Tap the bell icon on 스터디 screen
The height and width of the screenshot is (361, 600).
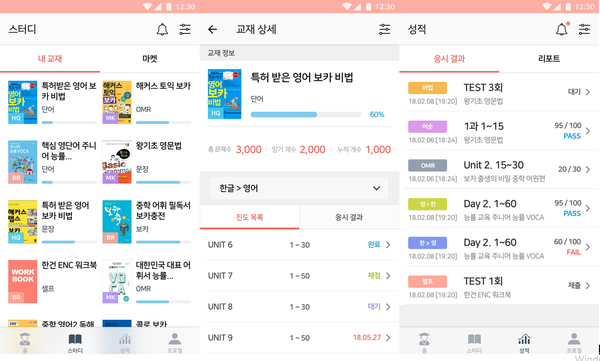(x=162, y=29)
